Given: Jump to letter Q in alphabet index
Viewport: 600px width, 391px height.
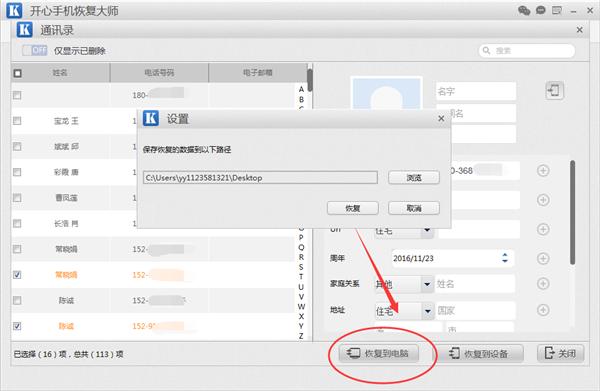Looking at the screenshot, I should click(x=301, y=248).
